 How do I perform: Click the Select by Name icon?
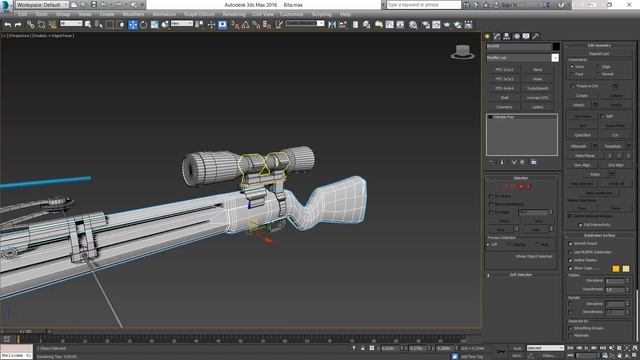click(x=99, y=25)
